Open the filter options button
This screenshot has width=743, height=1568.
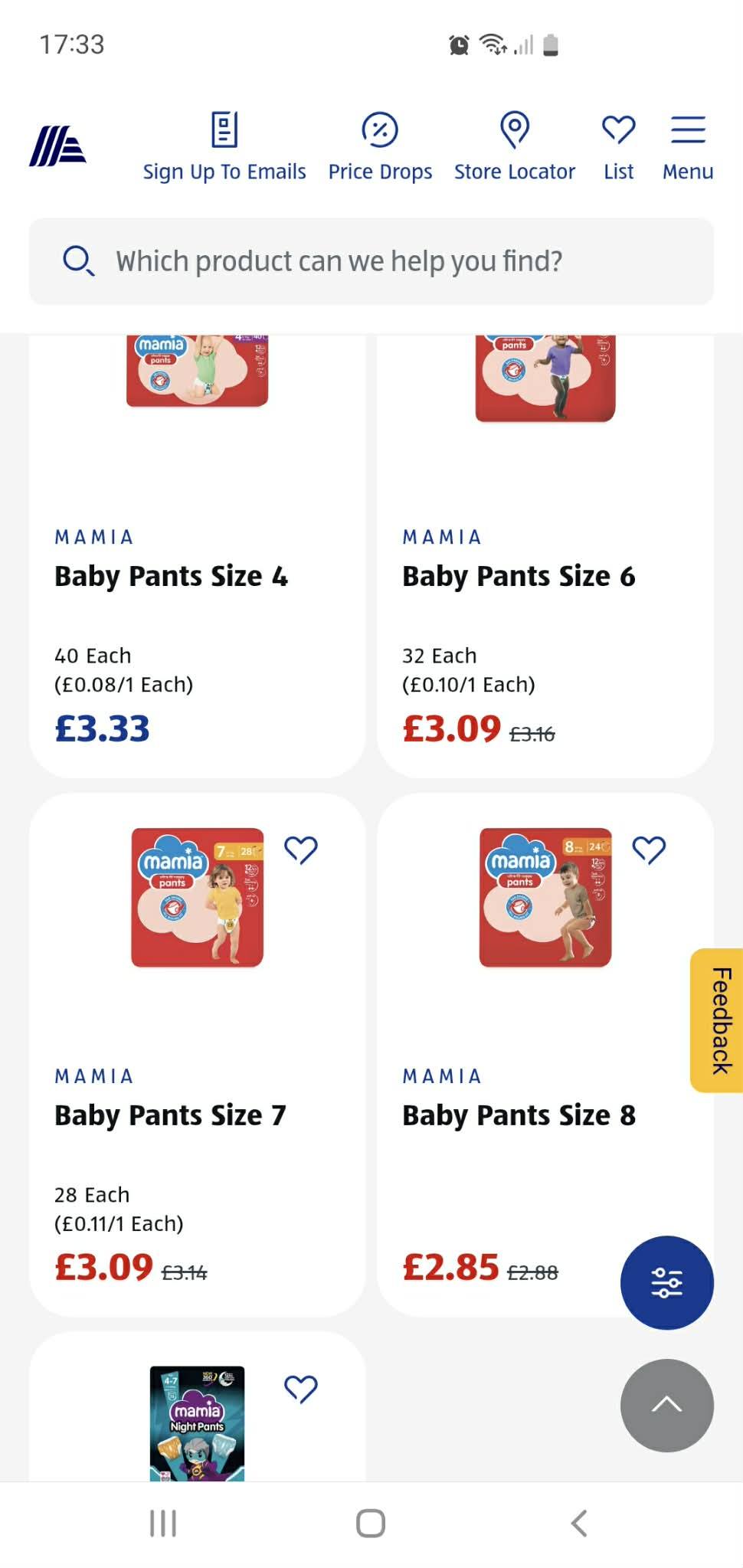[x=666, y=1282]
